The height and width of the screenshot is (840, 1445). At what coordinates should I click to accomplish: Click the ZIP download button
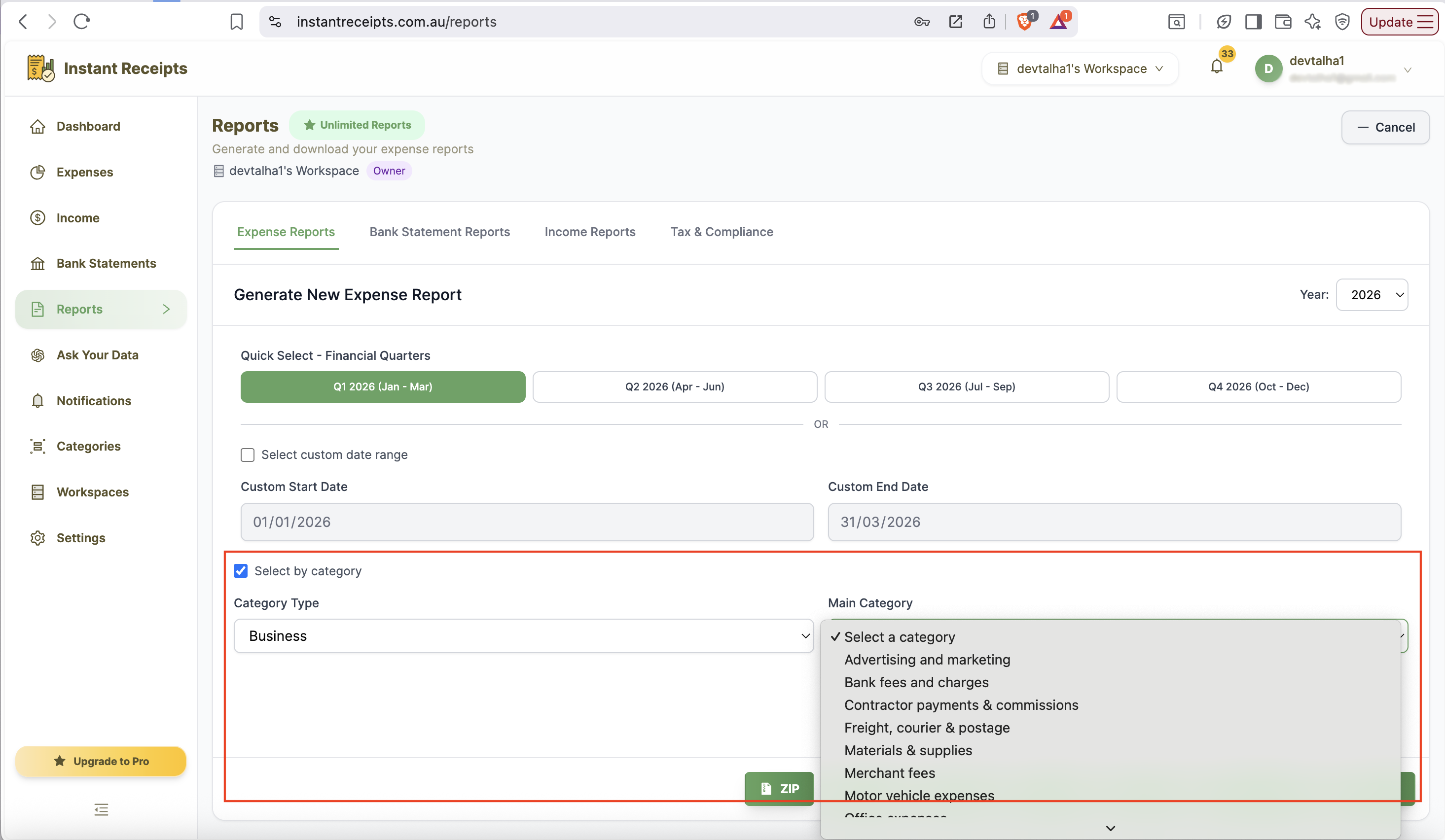pos(779,788)
